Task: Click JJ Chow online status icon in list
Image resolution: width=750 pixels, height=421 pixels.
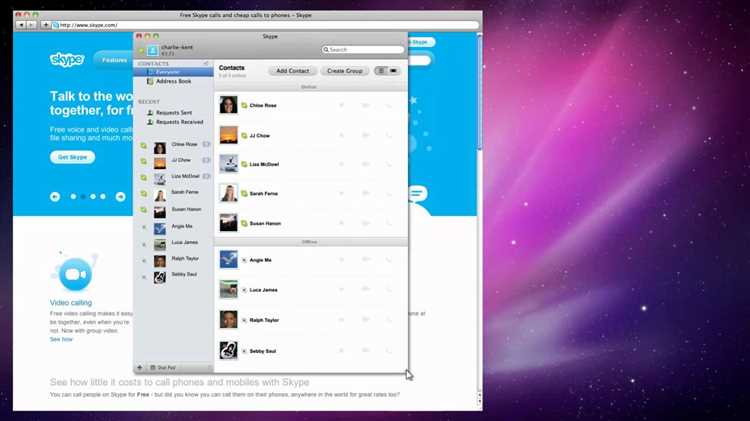Action: (x=244, y=136)
